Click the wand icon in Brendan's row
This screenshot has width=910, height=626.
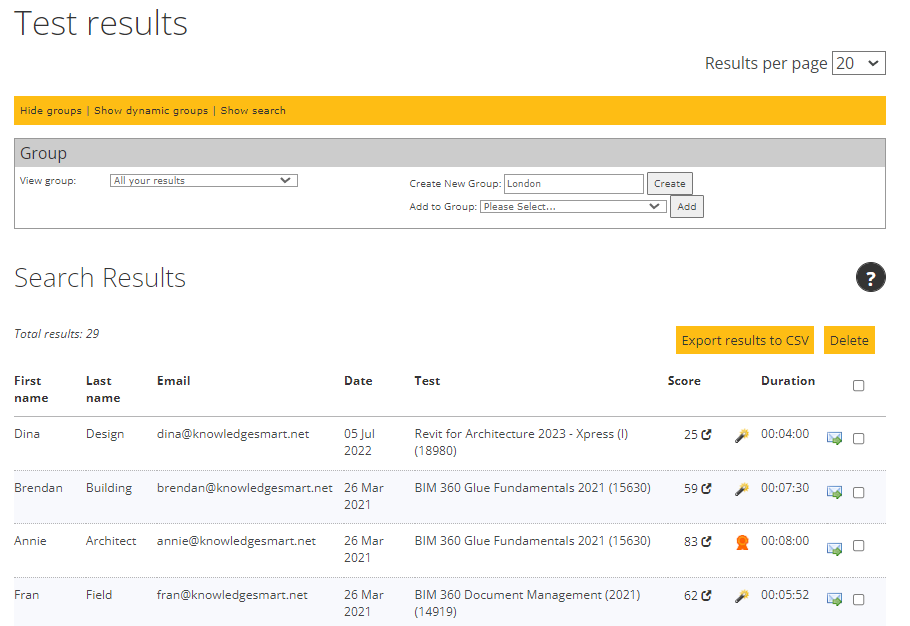click(x=742, y=489)
